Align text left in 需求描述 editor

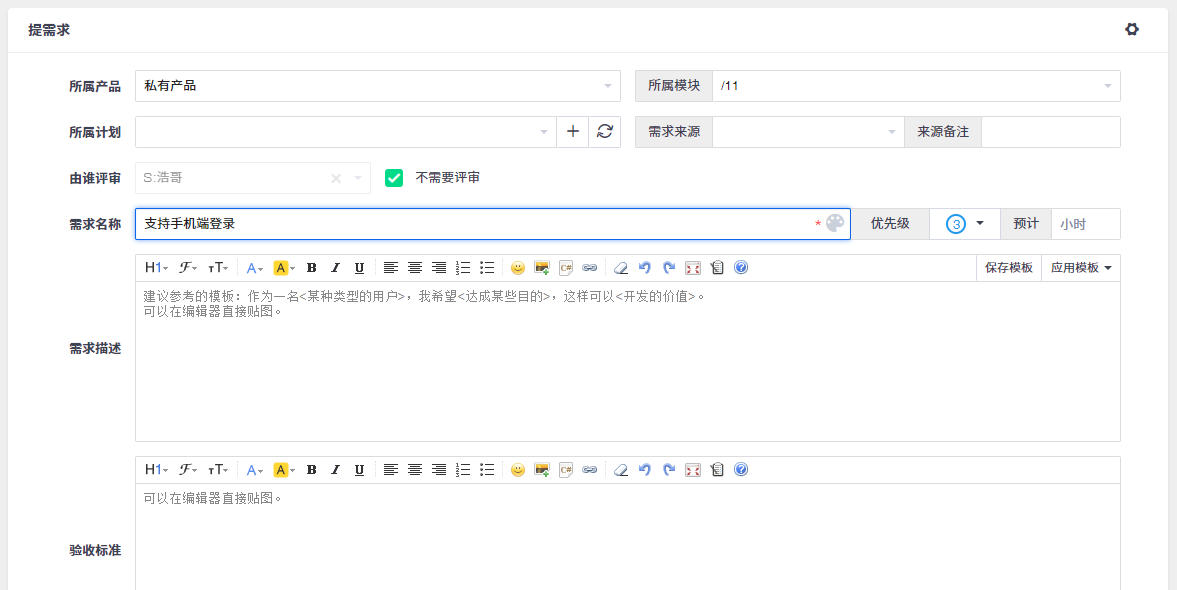391,267
